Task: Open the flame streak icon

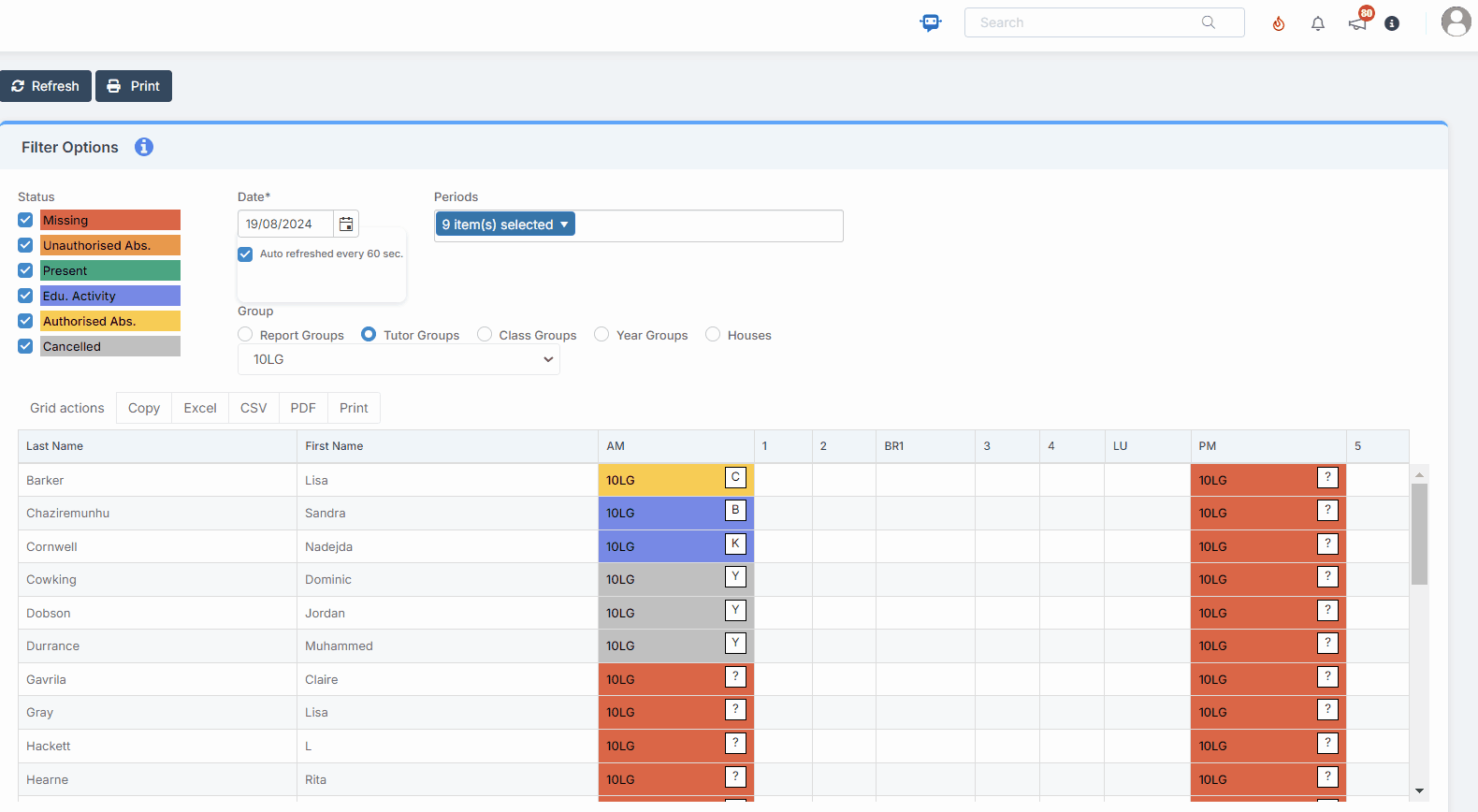Action: 1279,23
